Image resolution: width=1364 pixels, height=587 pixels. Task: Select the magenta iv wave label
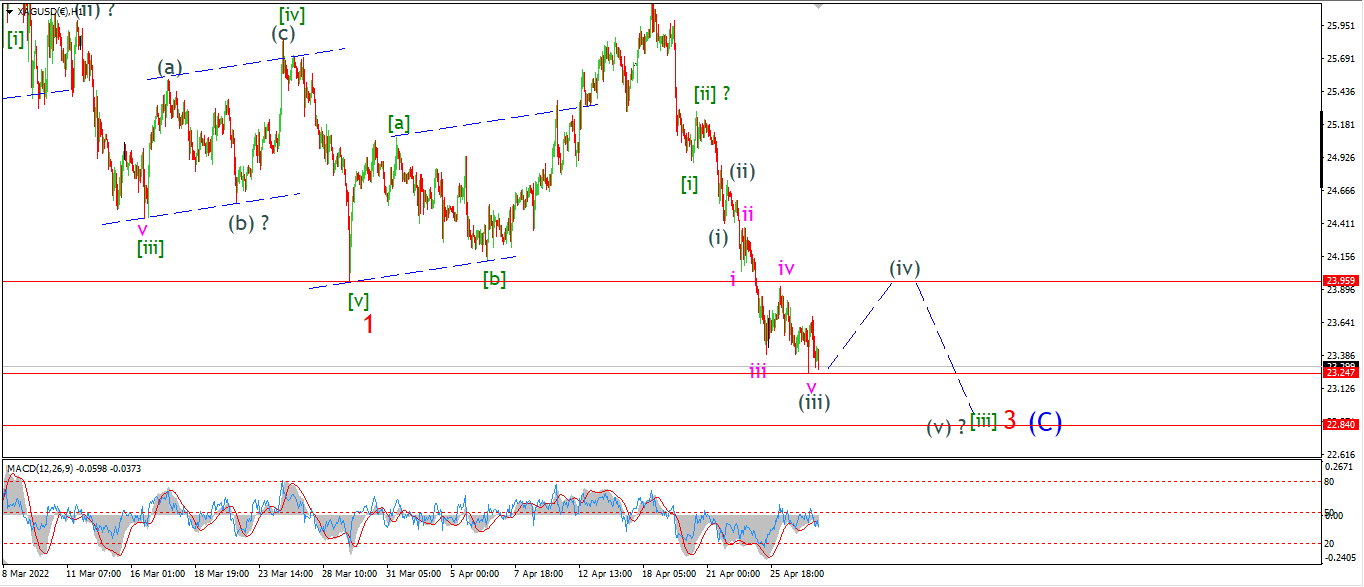[x=786, y=268]
